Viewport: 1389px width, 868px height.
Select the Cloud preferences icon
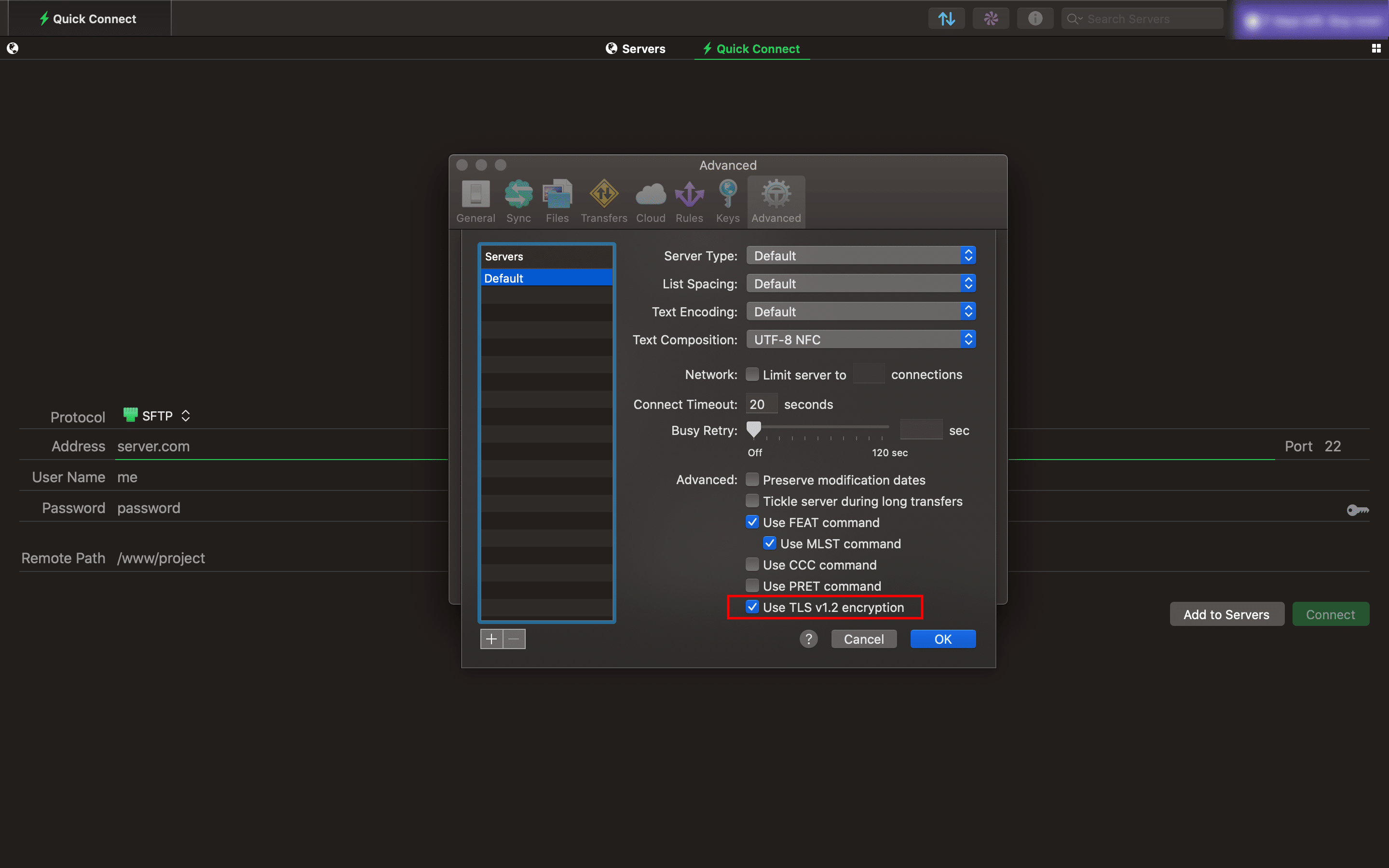(650, 202)
